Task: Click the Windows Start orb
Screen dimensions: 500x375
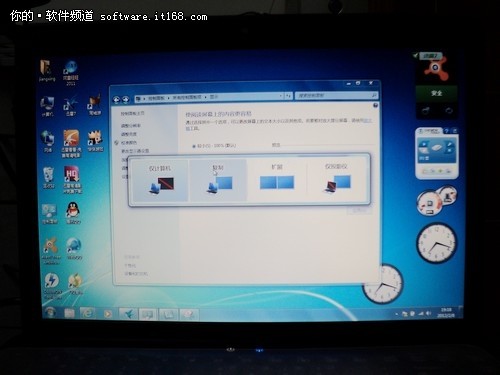Action: tap(51, 313)
